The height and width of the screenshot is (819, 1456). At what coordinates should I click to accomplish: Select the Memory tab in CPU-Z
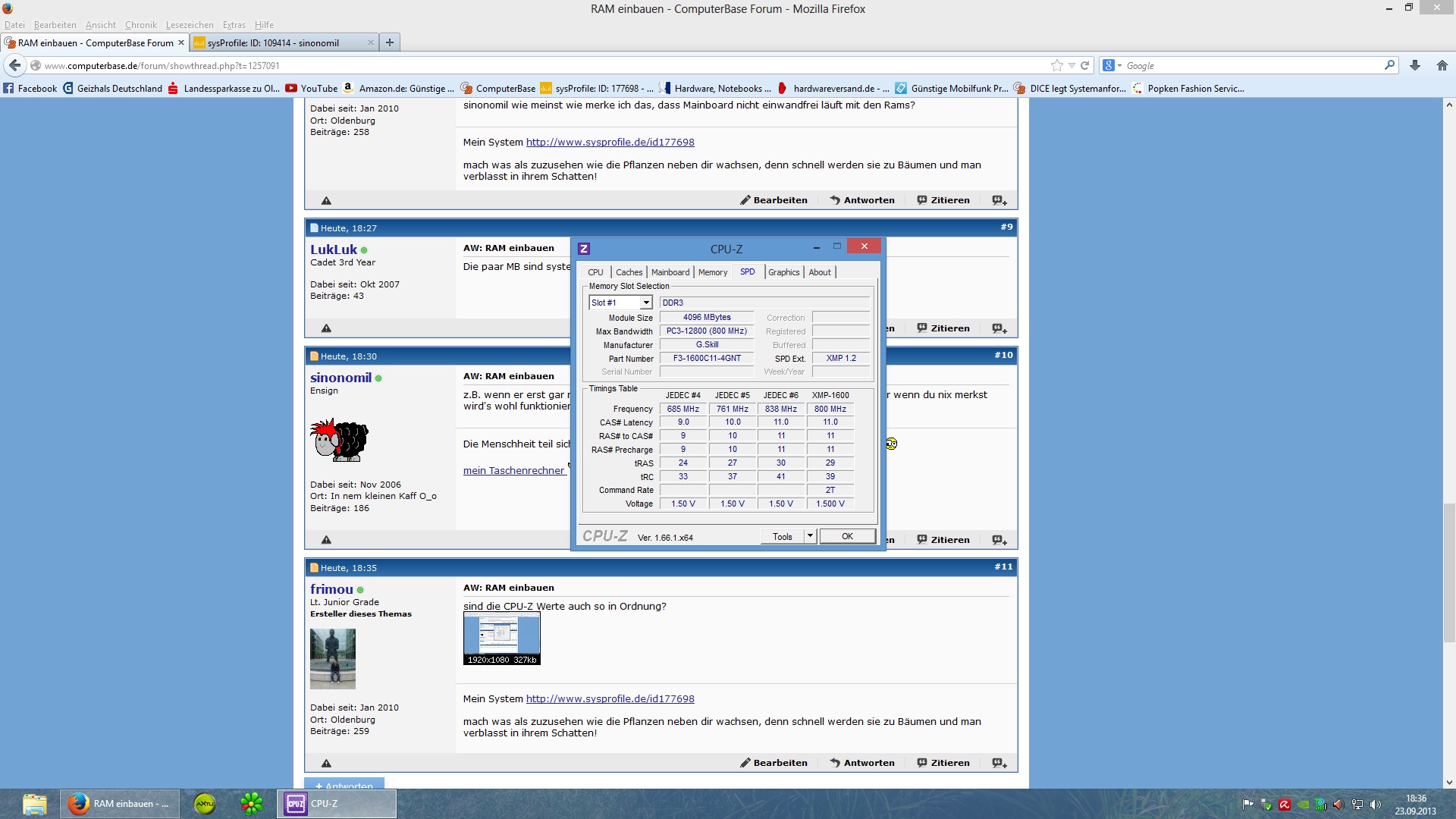(x=712, y=272)
